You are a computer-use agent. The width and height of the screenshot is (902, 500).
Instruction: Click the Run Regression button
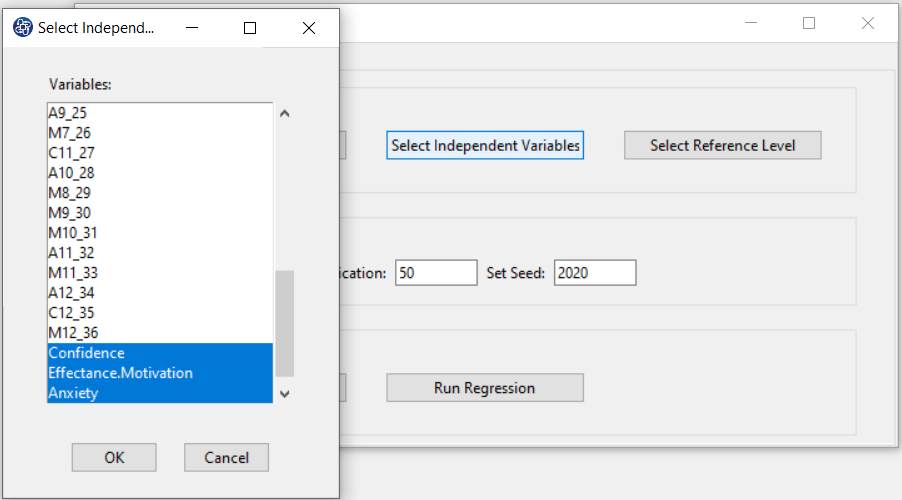[x=485, y=388]
